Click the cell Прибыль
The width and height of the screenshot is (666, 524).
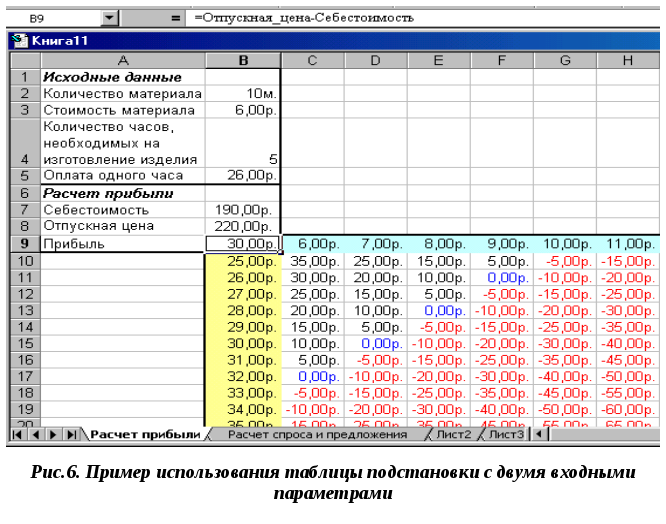click(123, 244)
